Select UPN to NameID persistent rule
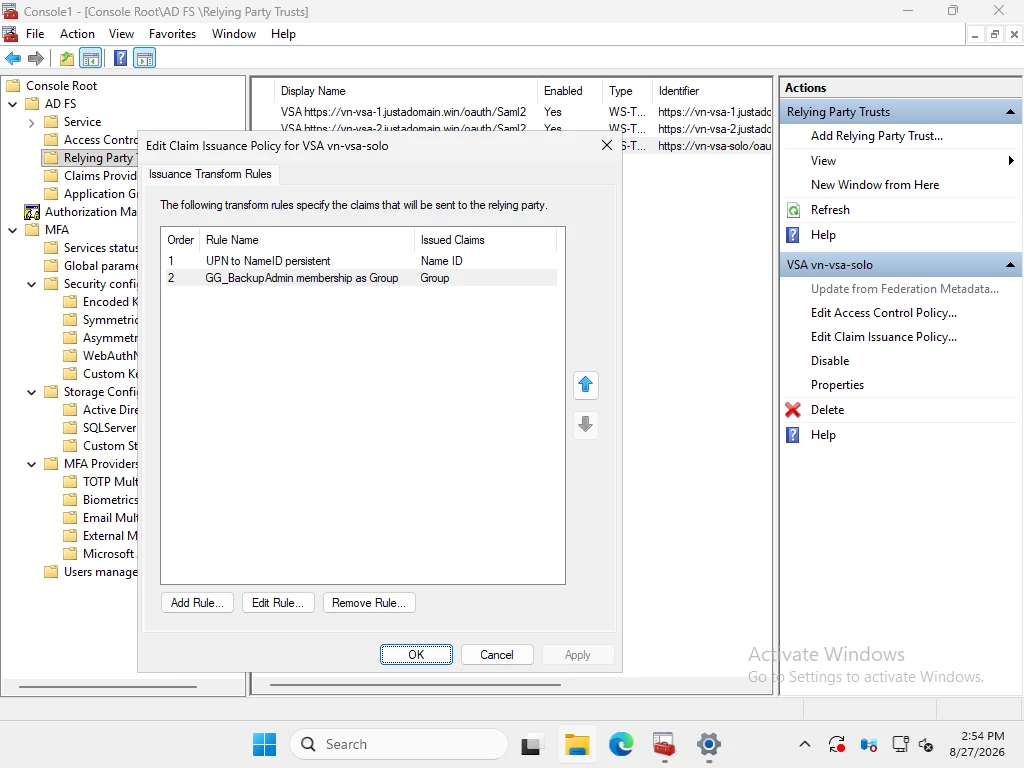1024x768 pixels. [x=361, y=261]
